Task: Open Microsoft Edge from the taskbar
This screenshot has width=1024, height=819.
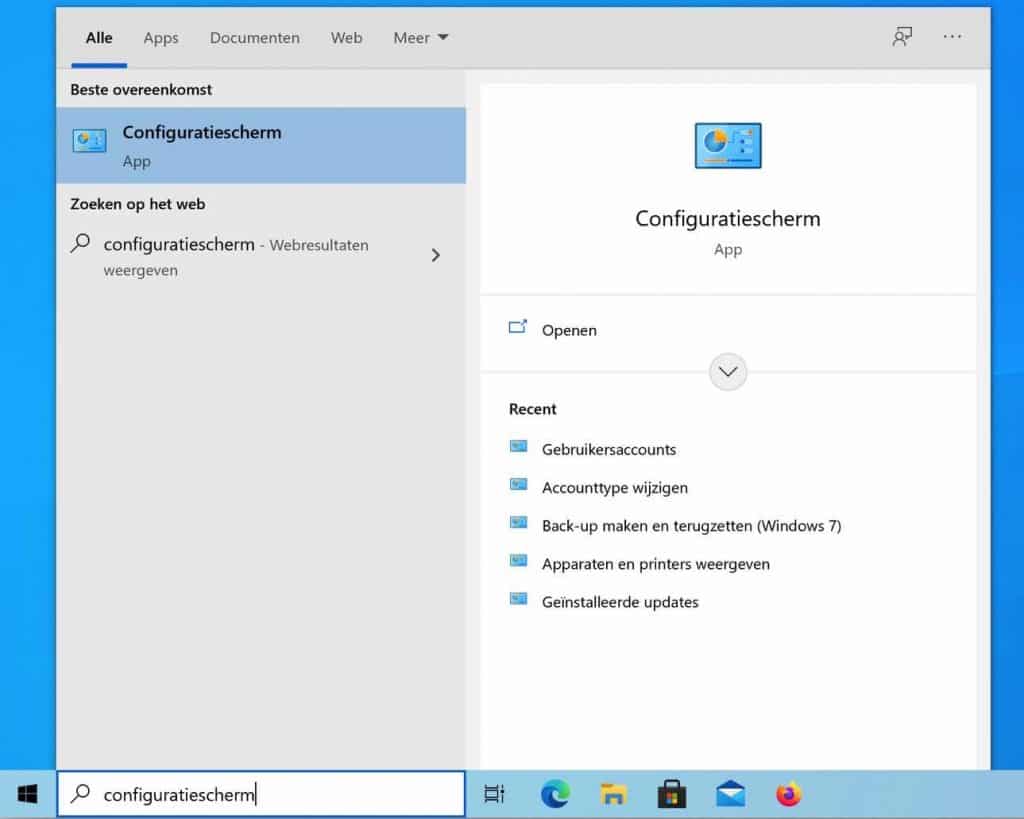Action: coord(555,793)
